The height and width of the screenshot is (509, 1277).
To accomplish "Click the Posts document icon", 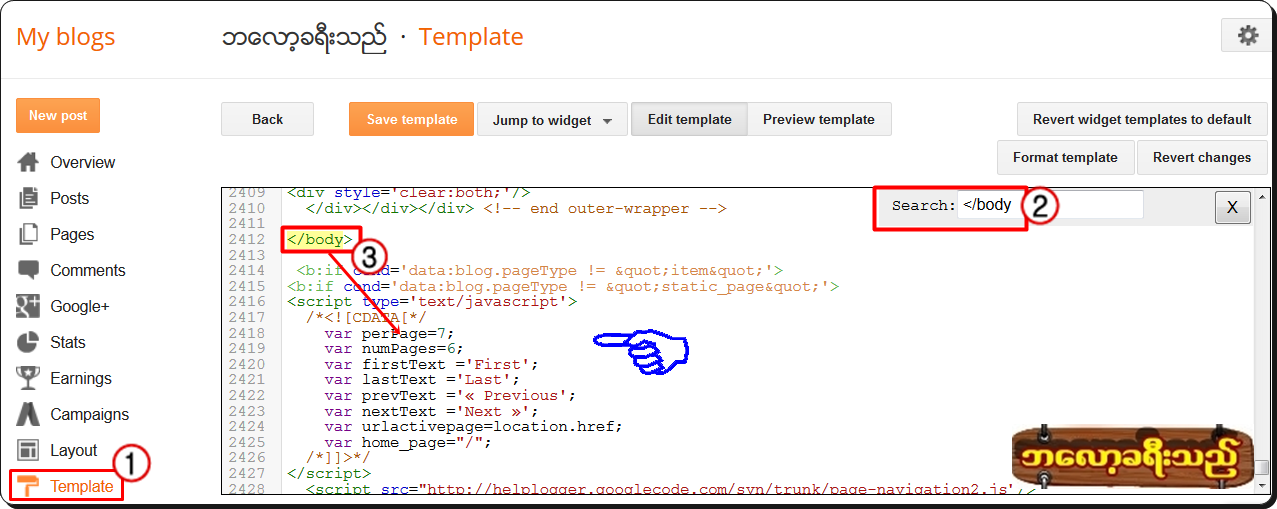I will 28,198.
